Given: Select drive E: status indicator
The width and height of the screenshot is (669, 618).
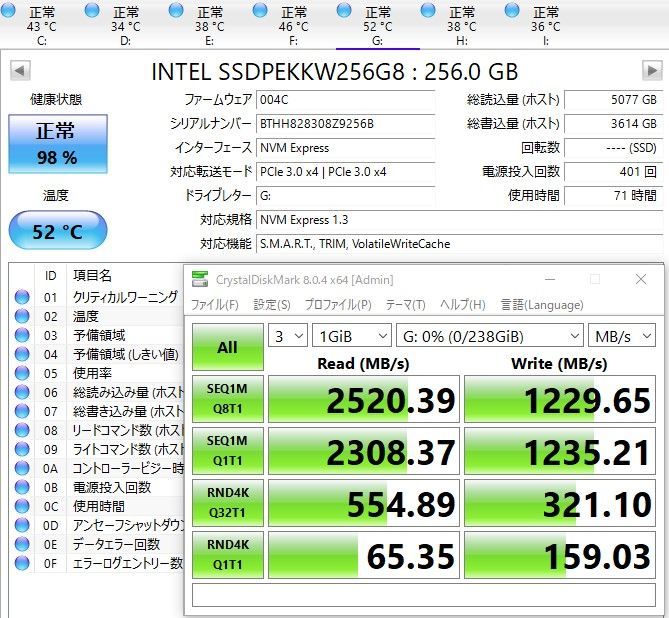Looking at the screenshot, I should click(x=176, y=11).
